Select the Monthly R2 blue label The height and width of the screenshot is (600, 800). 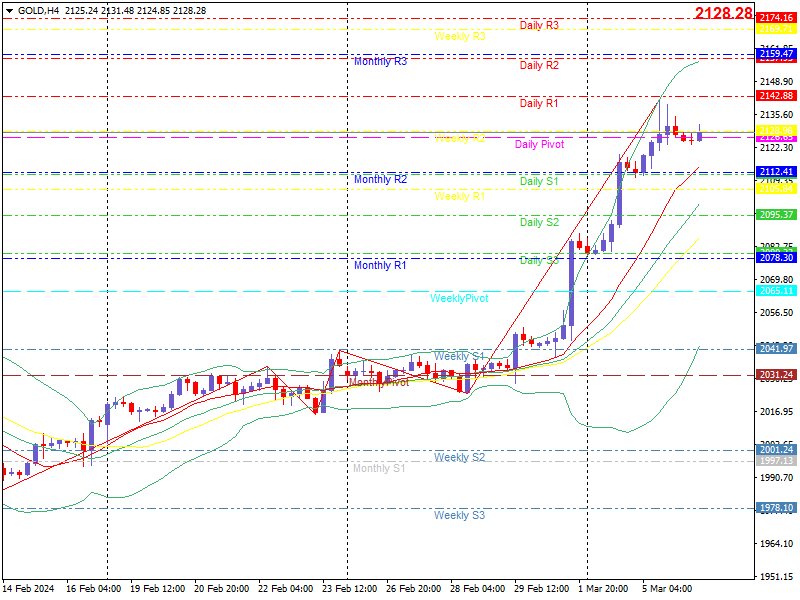point(381,180)
